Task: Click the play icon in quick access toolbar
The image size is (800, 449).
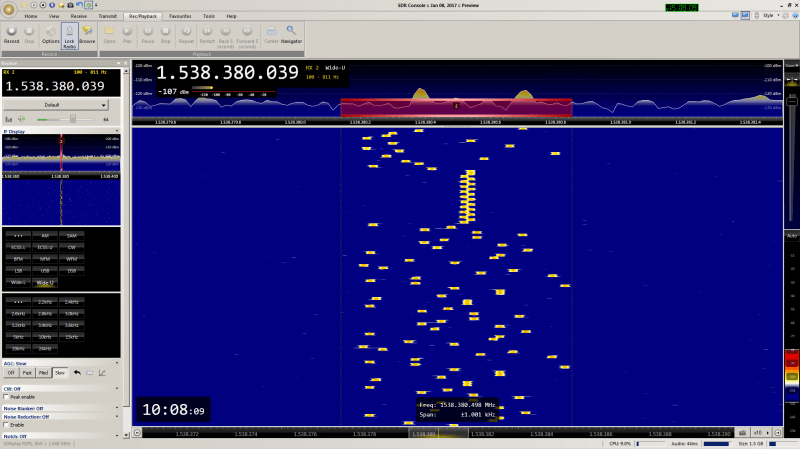Action: pyautogui.click(x=34, y=5)
